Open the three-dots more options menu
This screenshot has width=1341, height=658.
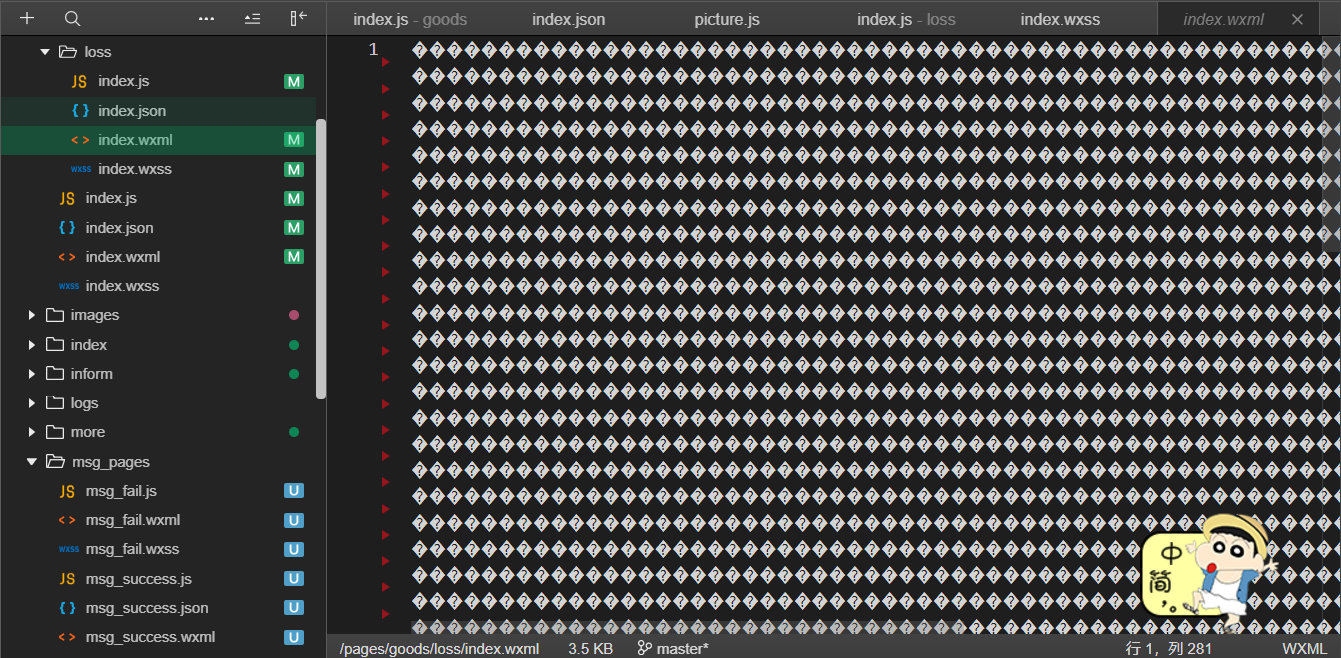pyautogui.click(x=206, y=18)
